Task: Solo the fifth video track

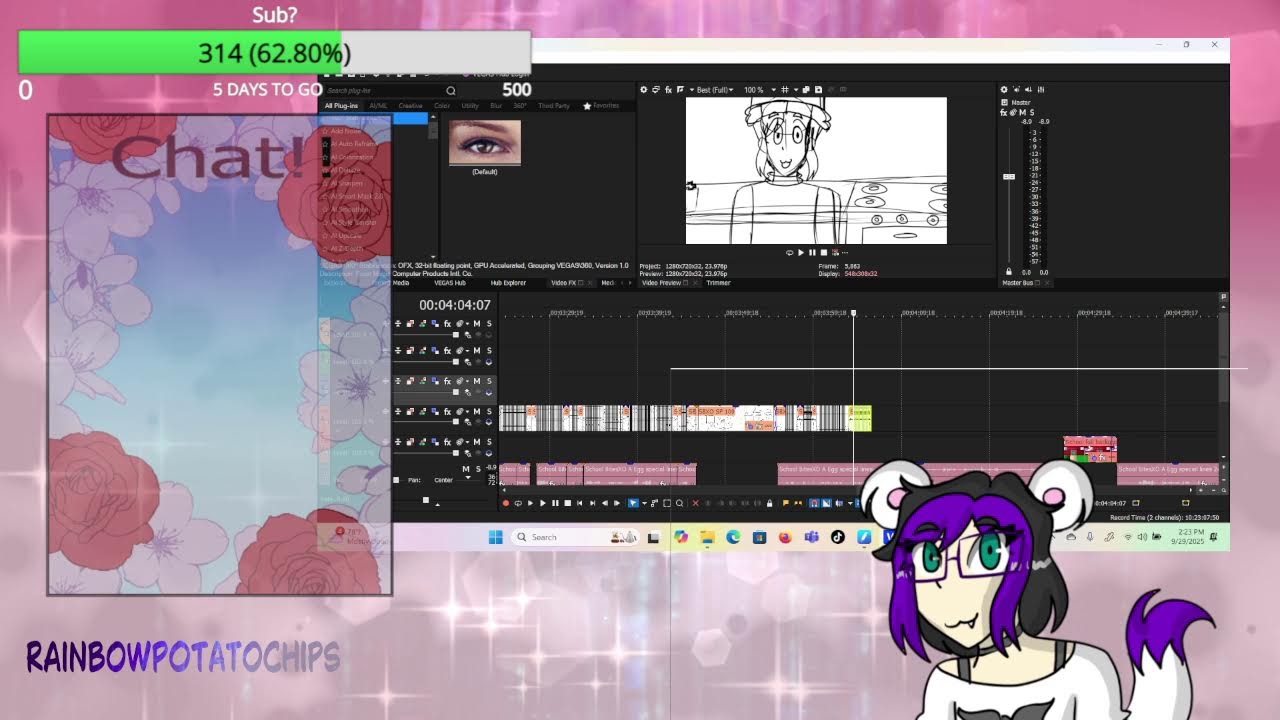Action: tap(489, 442)
